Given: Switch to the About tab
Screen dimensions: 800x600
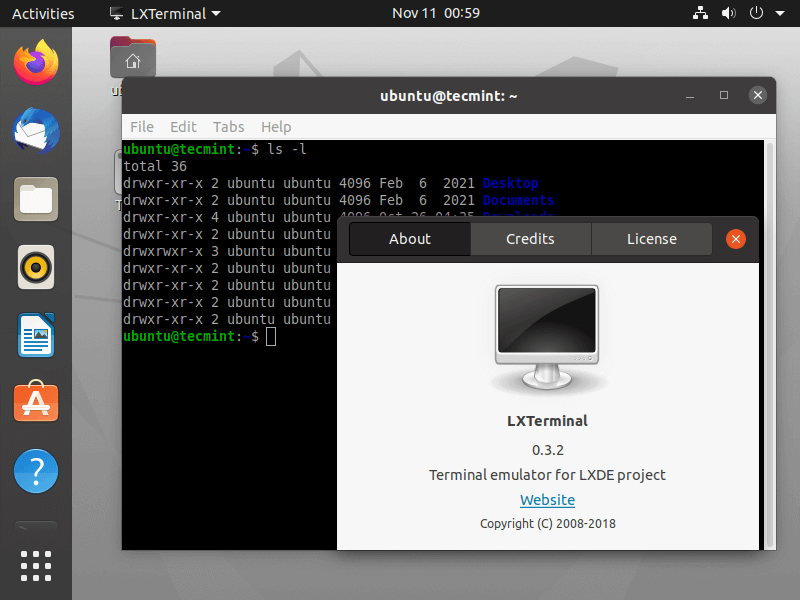Looking at the screenshot, I should [410, 239].
